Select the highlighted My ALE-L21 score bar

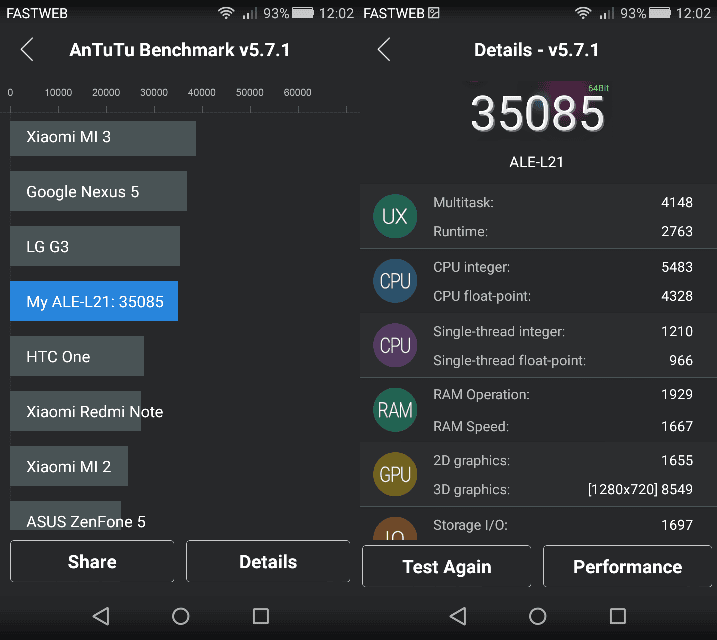pyautogui.click(x=94, y=302)
